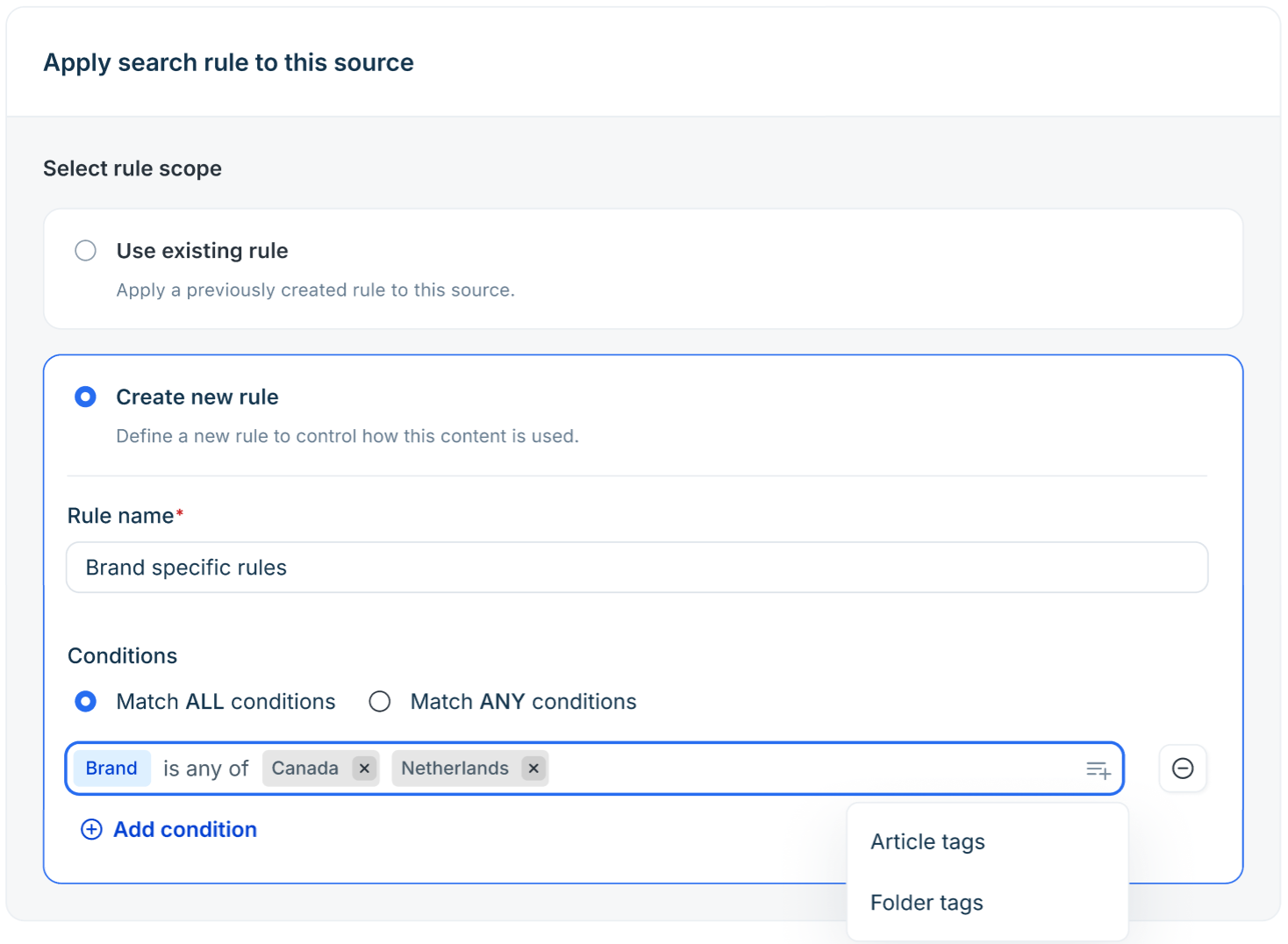Viewport: 1288px width, 944px height.
Task: Click the Create new rule label
Action: [x=197, y=397]
